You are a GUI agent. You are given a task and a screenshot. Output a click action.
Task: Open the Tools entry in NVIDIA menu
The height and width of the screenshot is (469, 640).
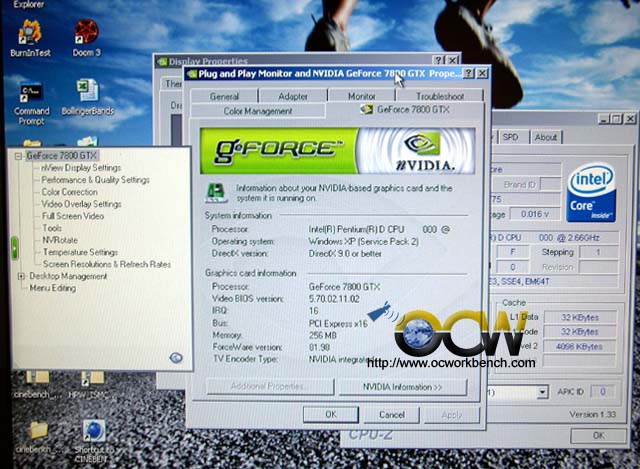[52, 228]
